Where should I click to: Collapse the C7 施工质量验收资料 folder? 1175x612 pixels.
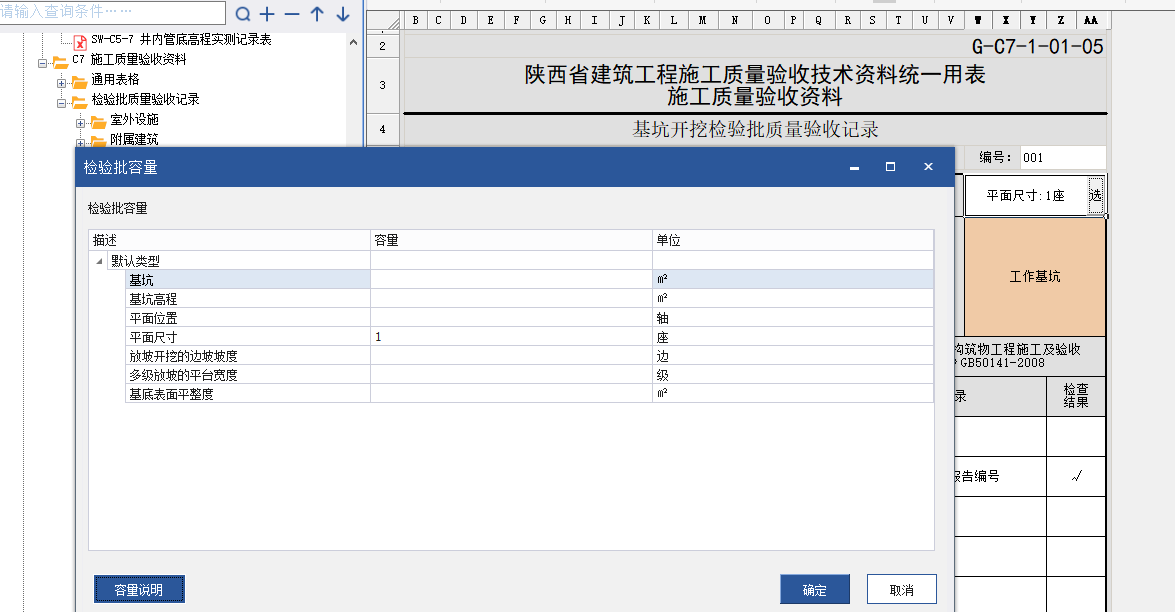coord(43,64)
